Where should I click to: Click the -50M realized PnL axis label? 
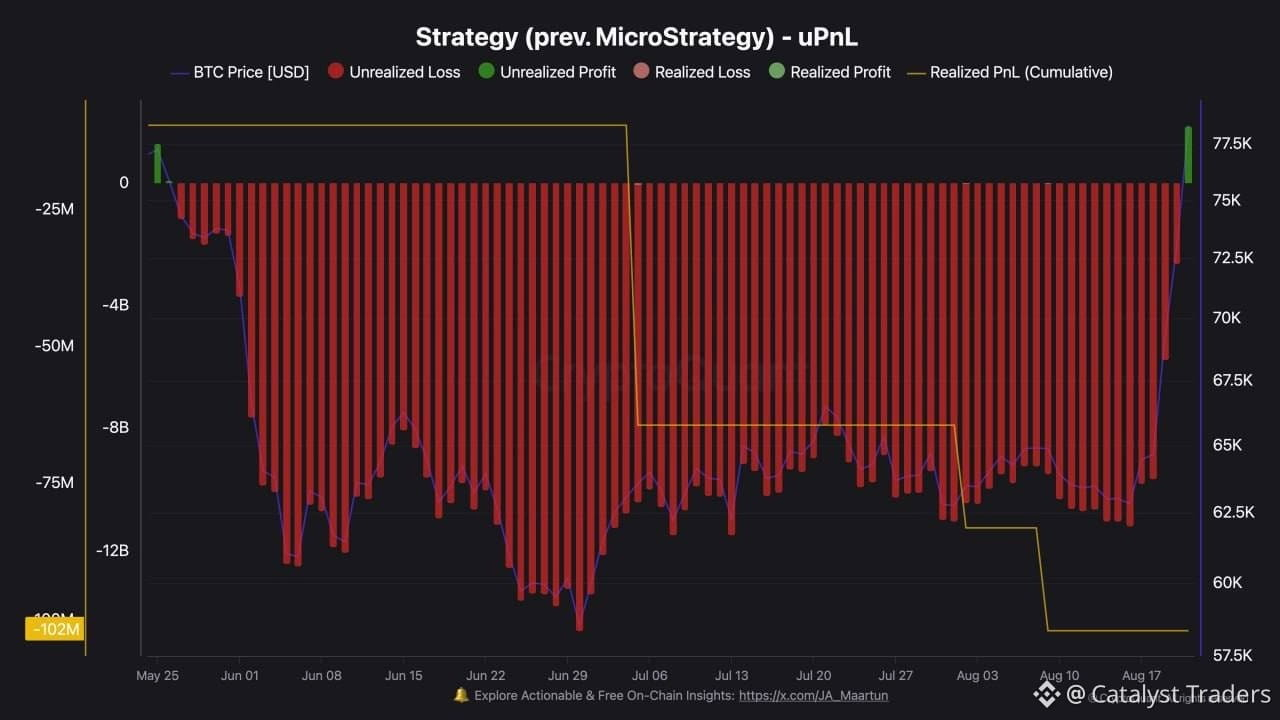click(x=54, y=346)
